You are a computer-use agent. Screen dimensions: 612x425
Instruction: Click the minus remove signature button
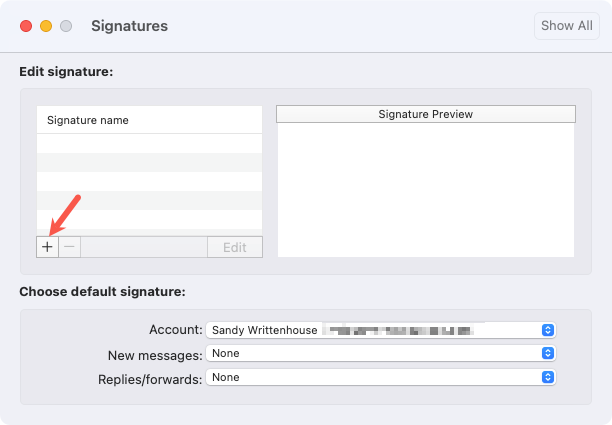point(69,246)
